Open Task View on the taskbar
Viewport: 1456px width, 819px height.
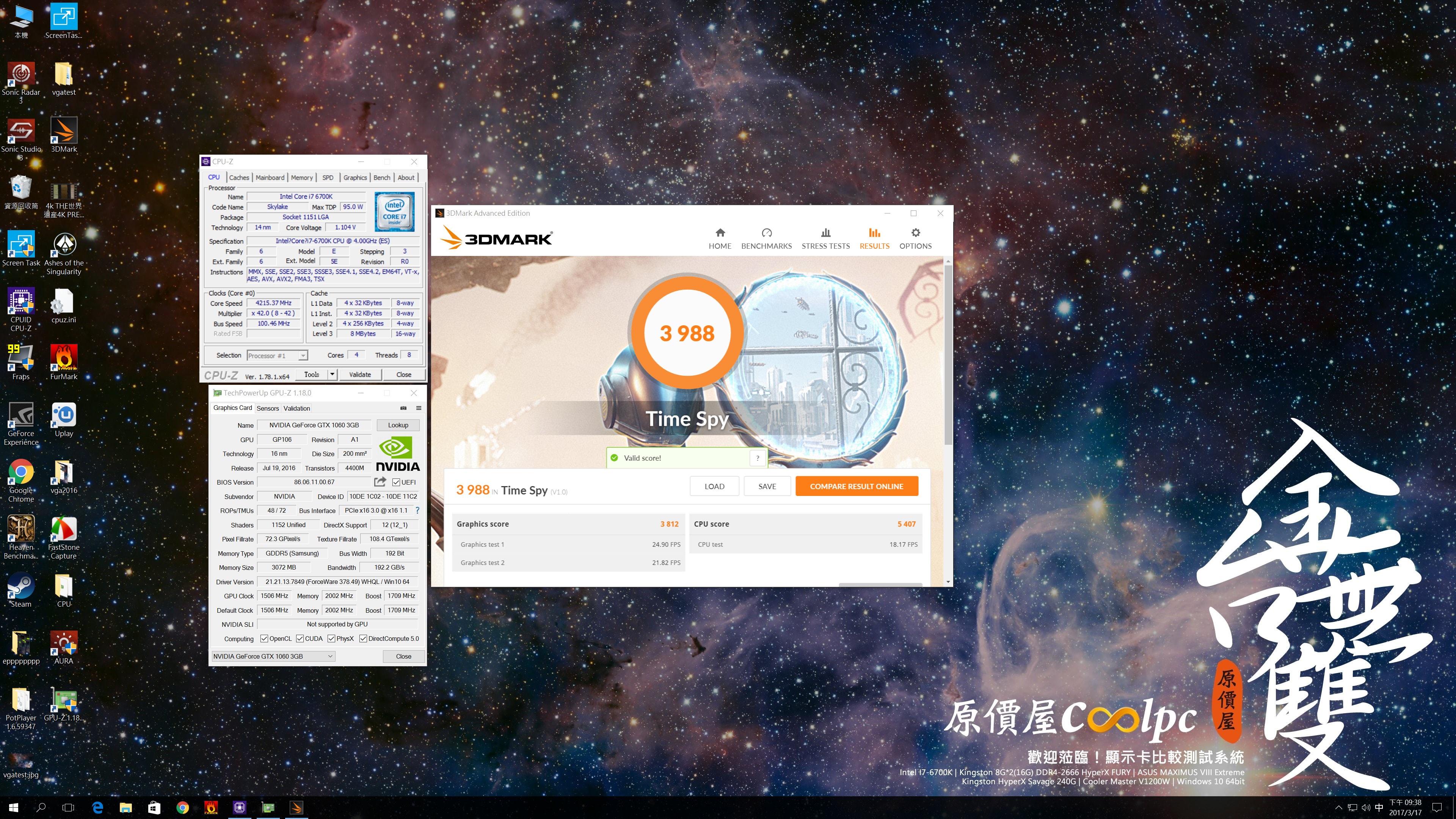point(68,808)
